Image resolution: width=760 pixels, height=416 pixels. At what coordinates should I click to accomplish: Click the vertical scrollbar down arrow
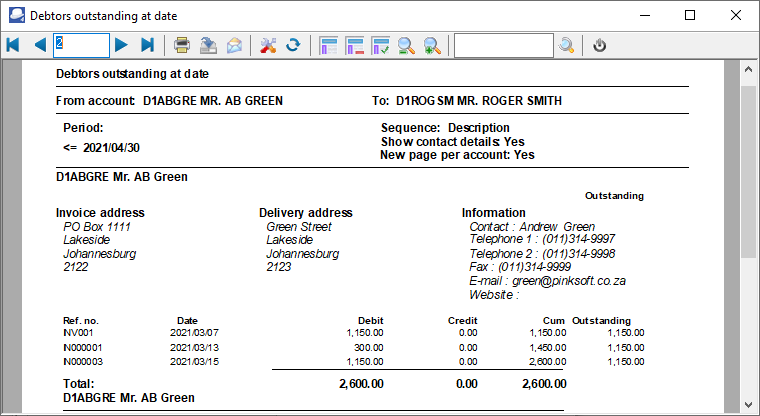[748, 404]
